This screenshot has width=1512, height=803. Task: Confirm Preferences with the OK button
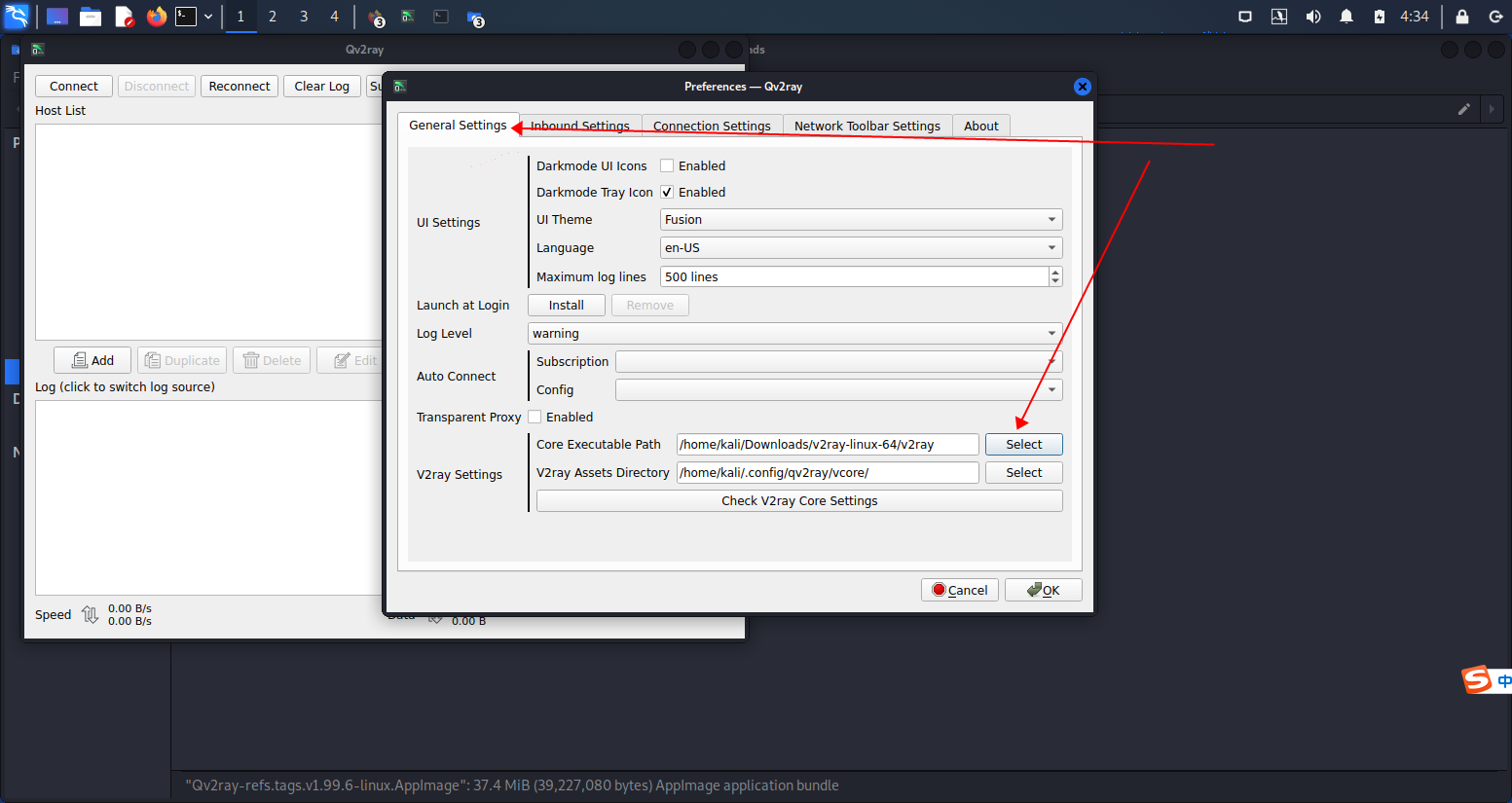pos(1044,590)
